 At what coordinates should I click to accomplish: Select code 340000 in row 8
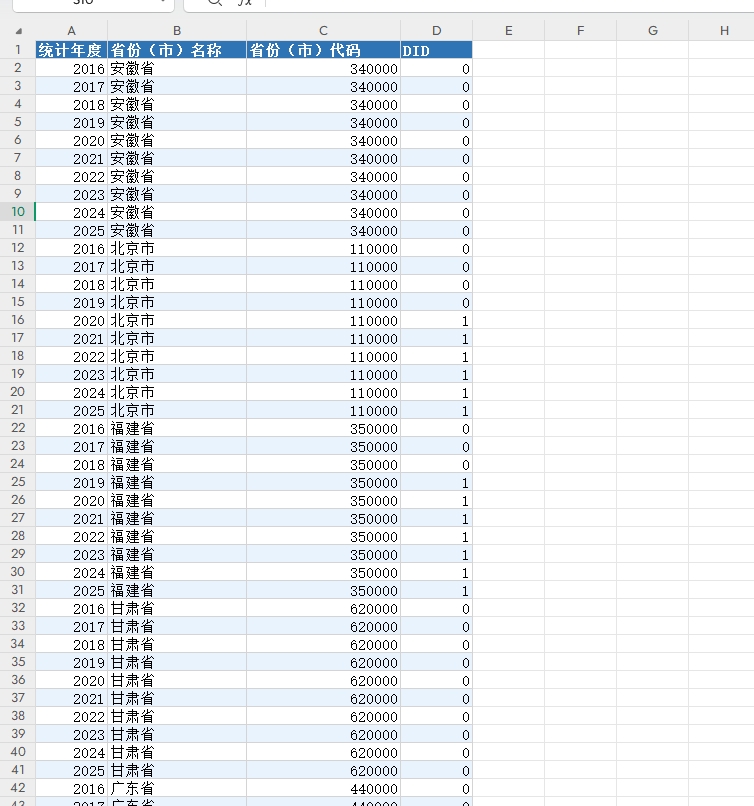tap(323, 176)
